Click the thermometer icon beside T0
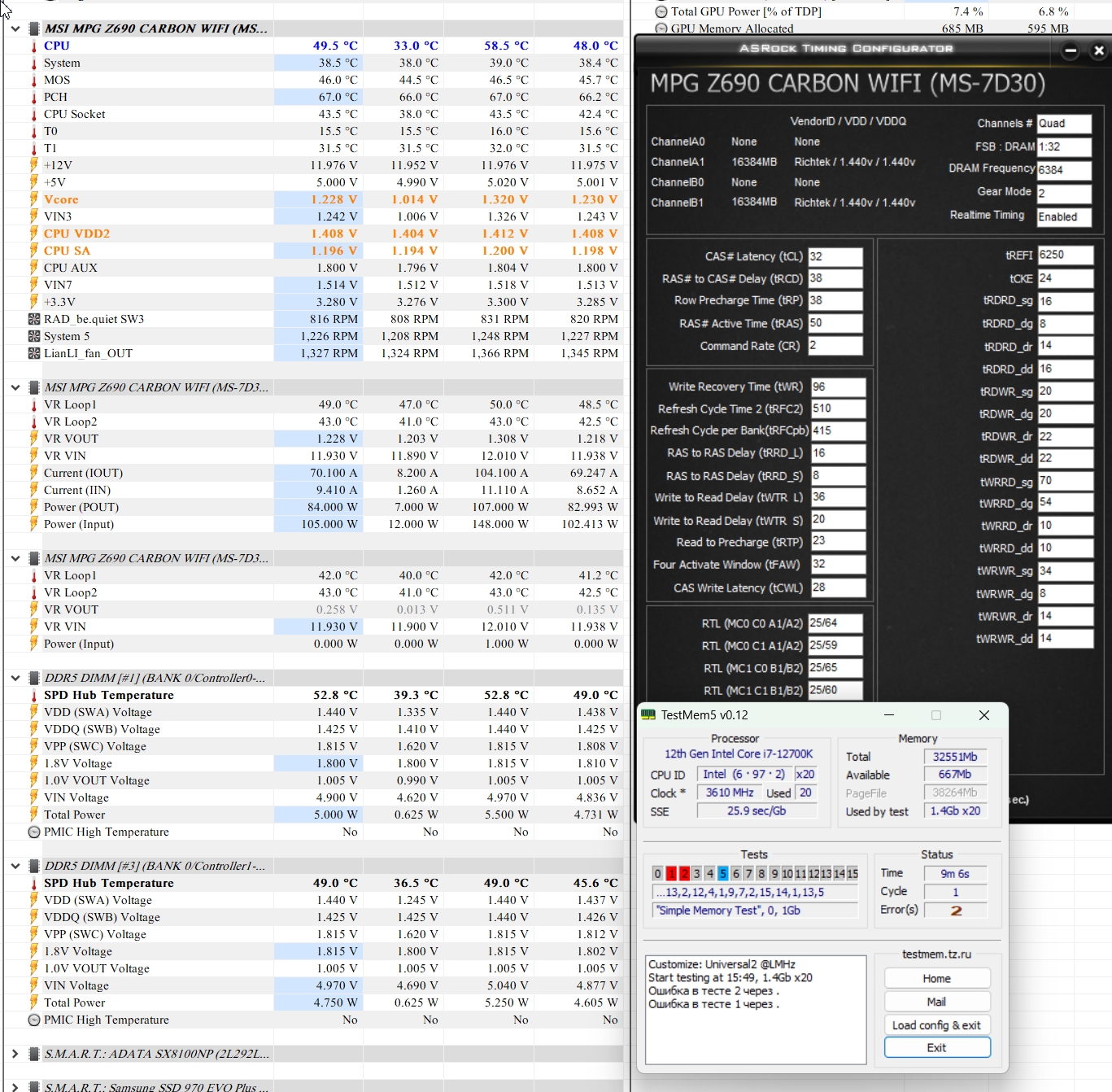 (x=34, y=132)
